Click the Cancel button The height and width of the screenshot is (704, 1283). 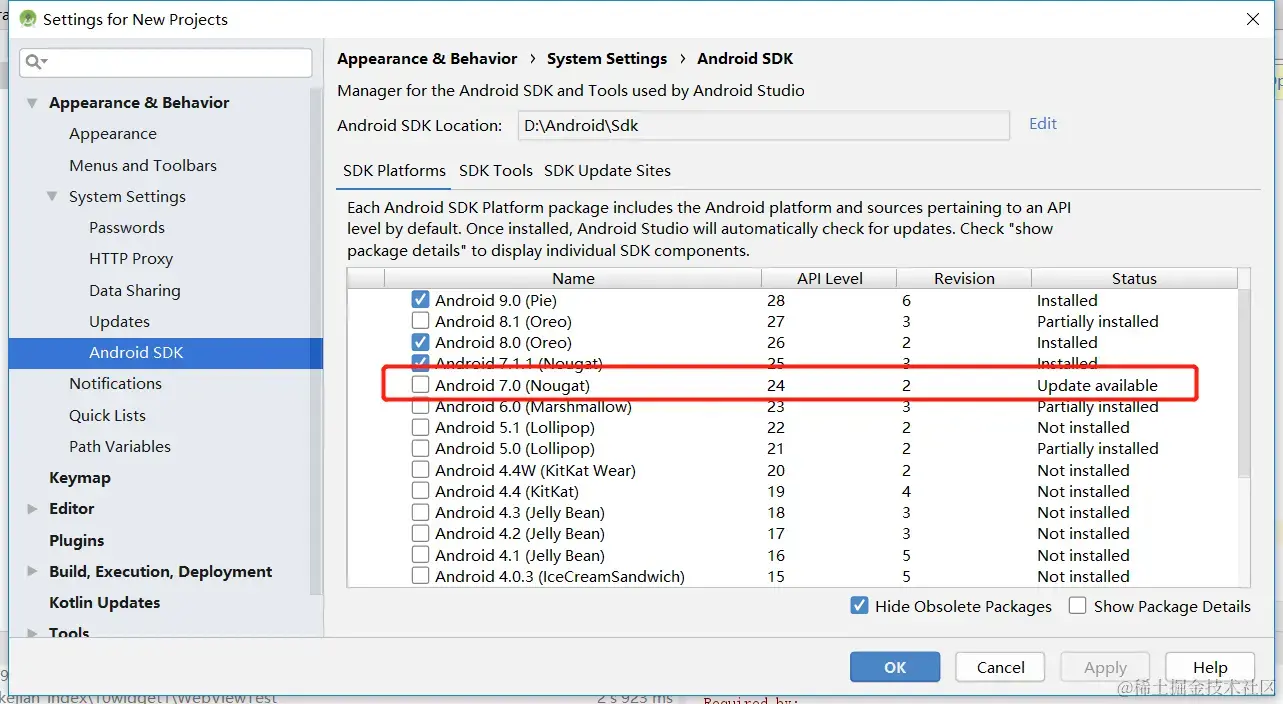[1000, 667]
